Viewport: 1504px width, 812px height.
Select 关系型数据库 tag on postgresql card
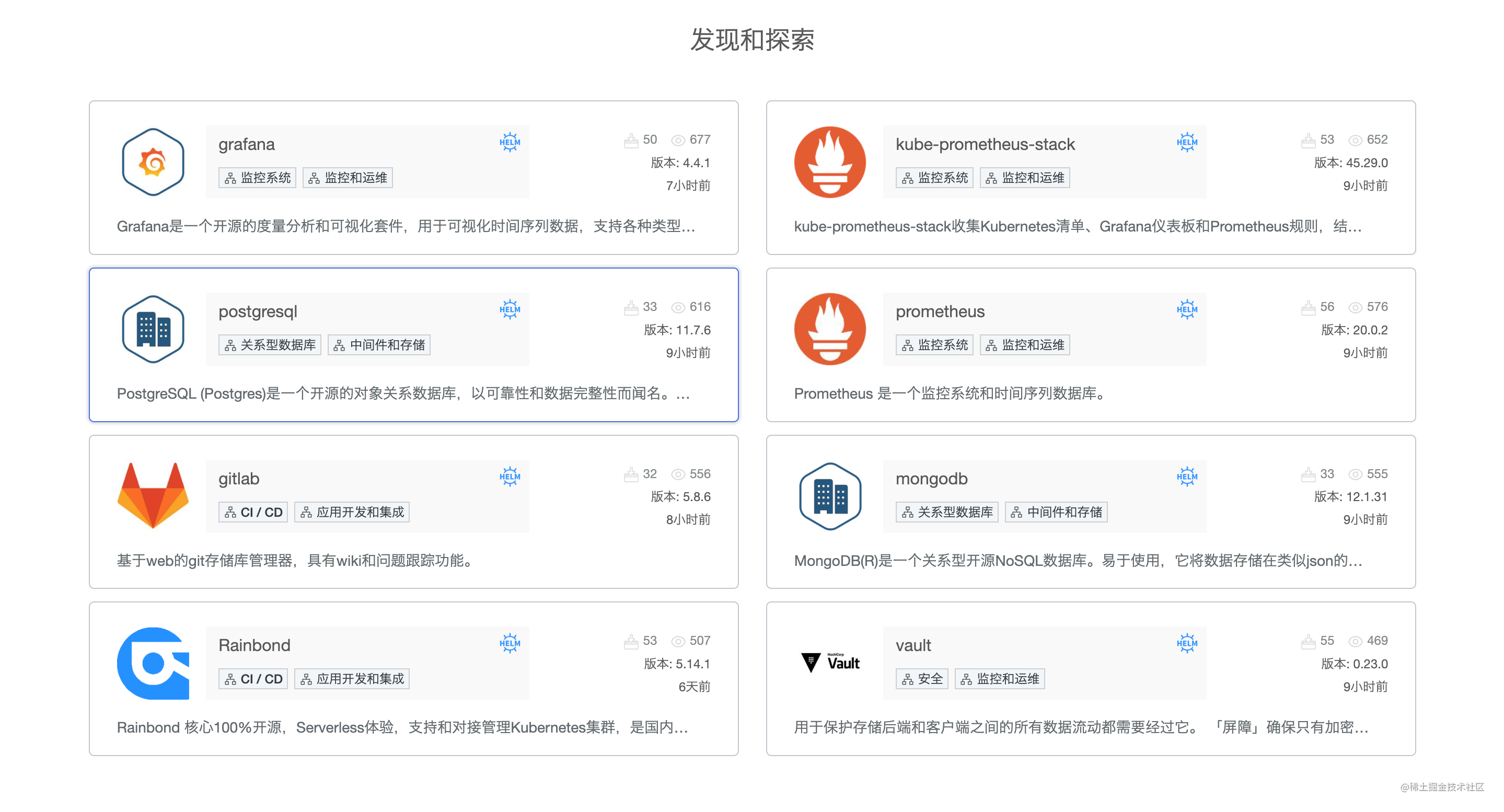pyautogui.click(x=270, y=345)
